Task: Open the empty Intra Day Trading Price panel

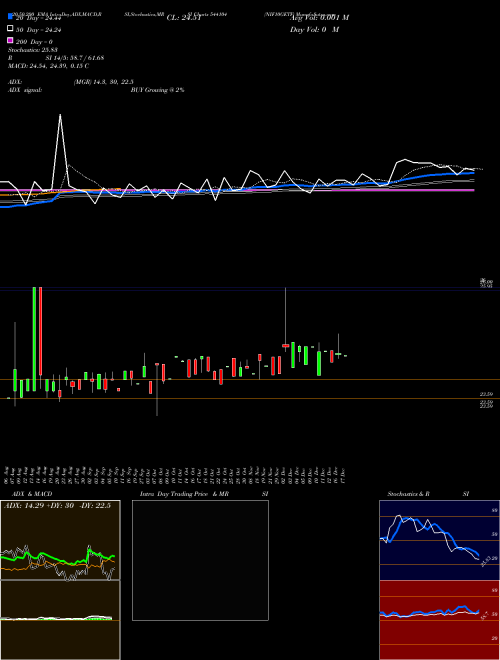Action: (200, 560)
